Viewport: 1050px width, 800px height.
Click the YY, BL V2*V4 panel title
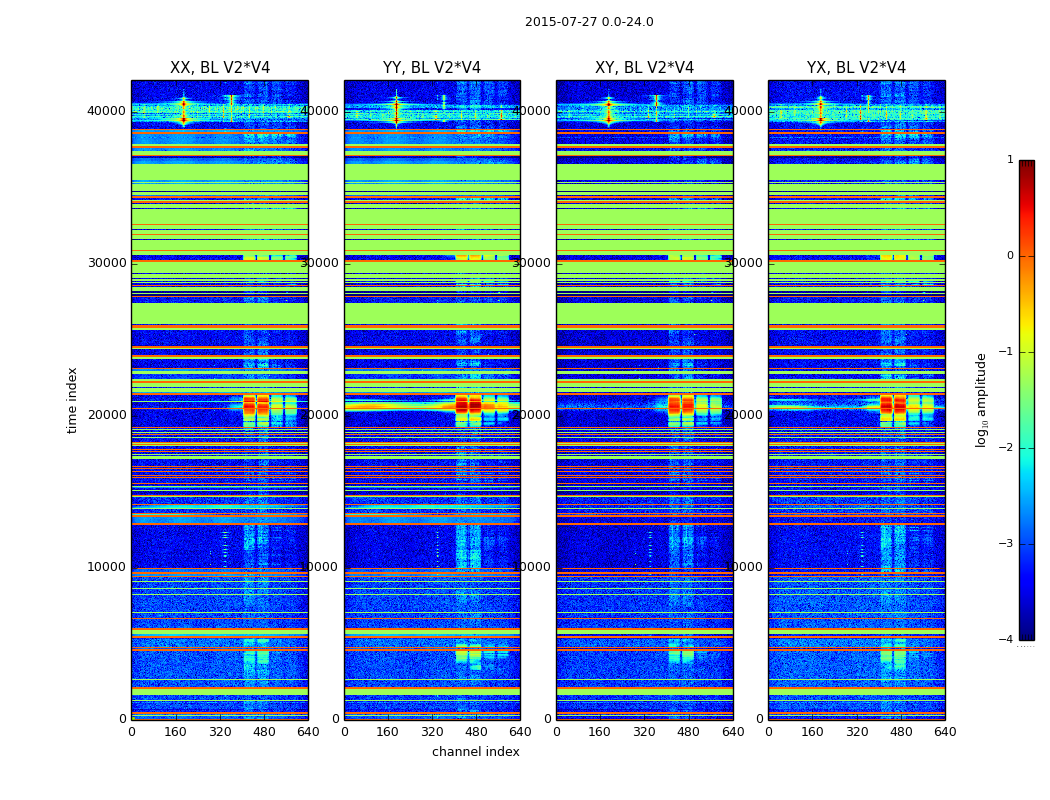click(x=432, y=68)
